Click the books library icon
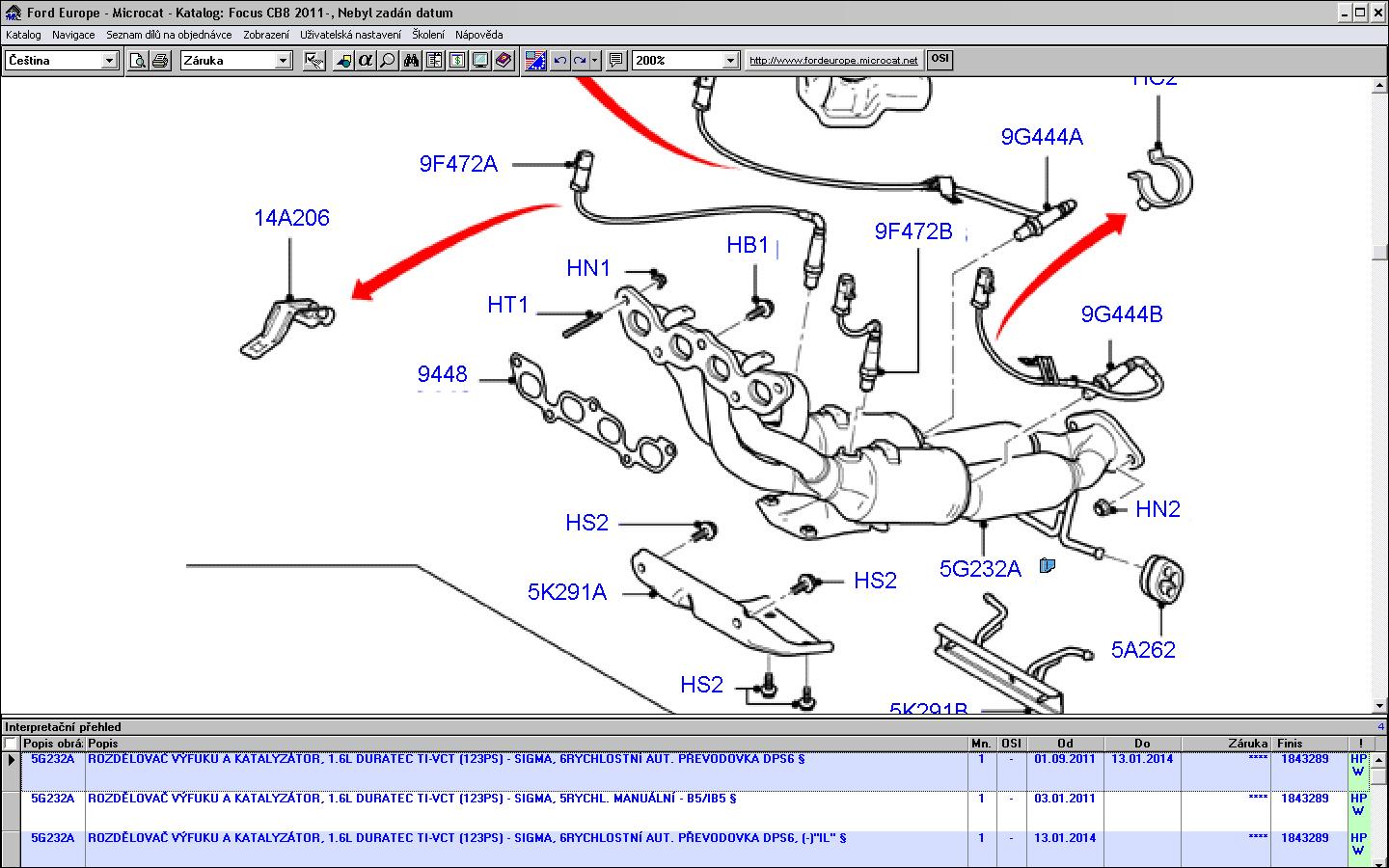 click(x=504, y=61)
